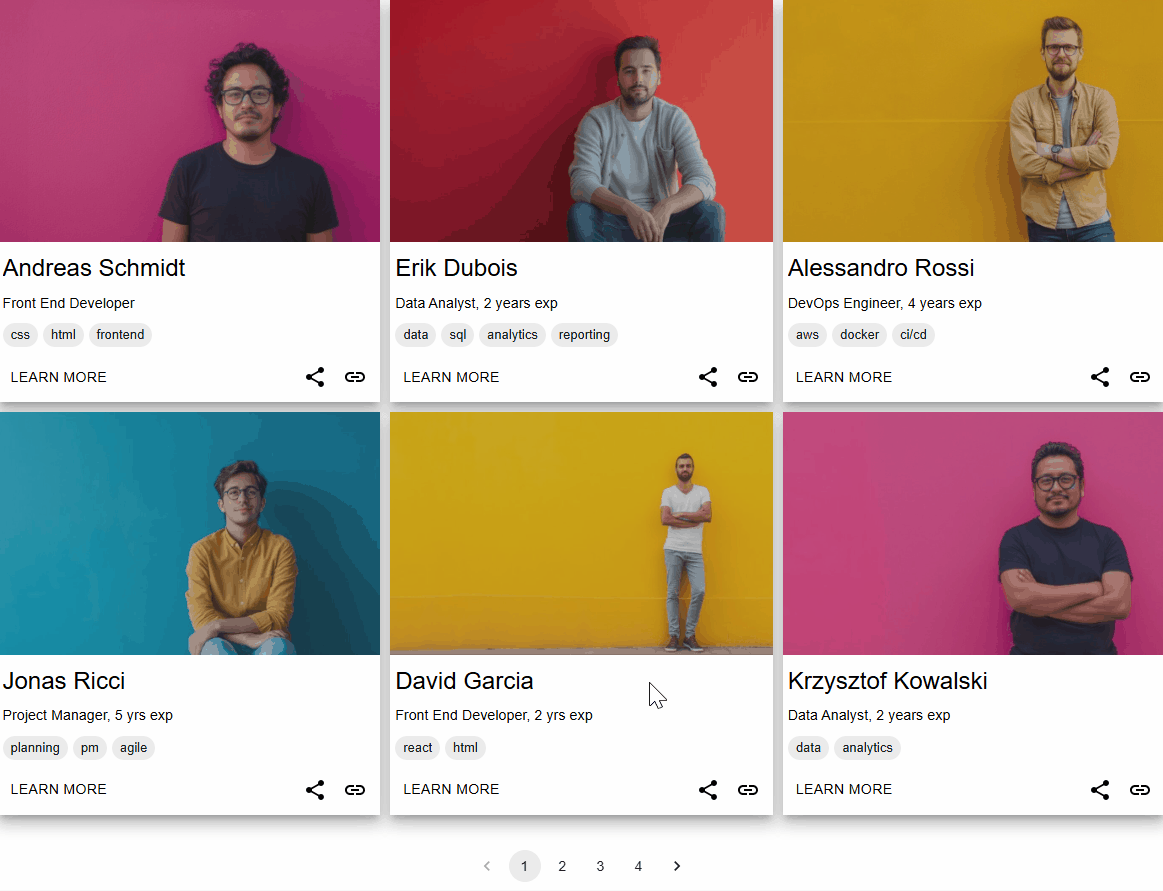Jump to page 4 in pagination
This screenshot has width=1163, height=891.
tap(638, 866)
